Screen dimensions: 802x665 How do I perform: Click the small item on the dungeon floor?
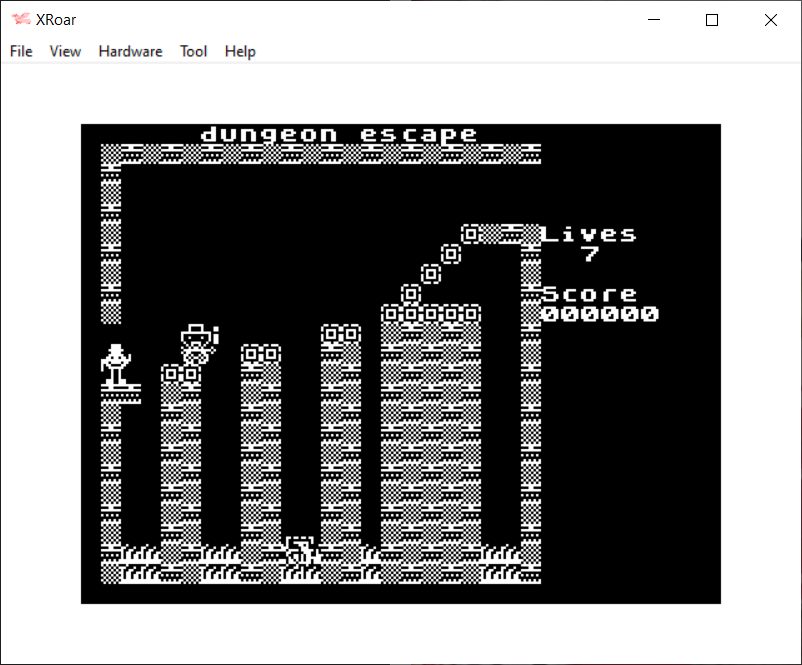(300, 551)
